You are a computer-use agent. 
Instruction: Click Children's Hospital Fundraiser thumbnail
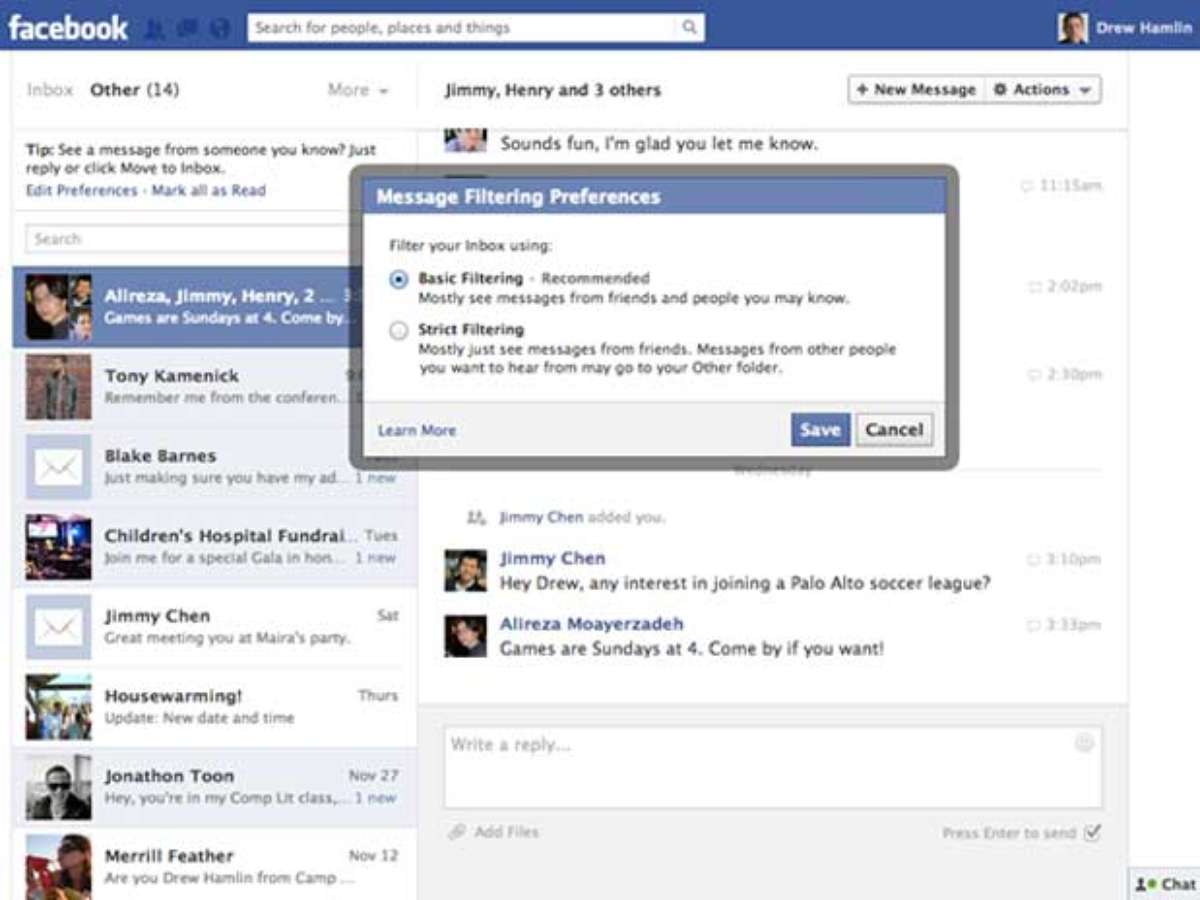(x=58, y=547)
